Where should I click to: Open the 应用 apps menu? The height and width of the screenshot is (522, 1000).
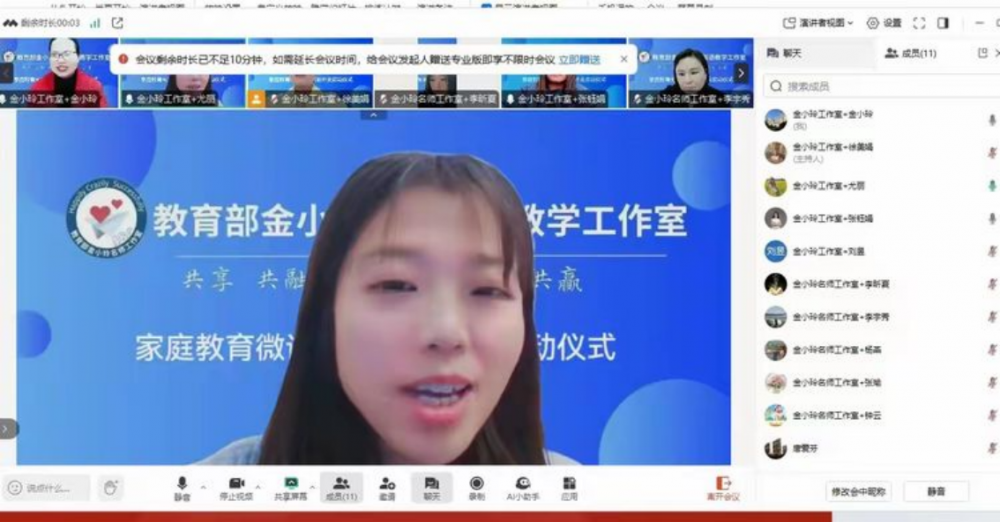[x=570, y=488]
